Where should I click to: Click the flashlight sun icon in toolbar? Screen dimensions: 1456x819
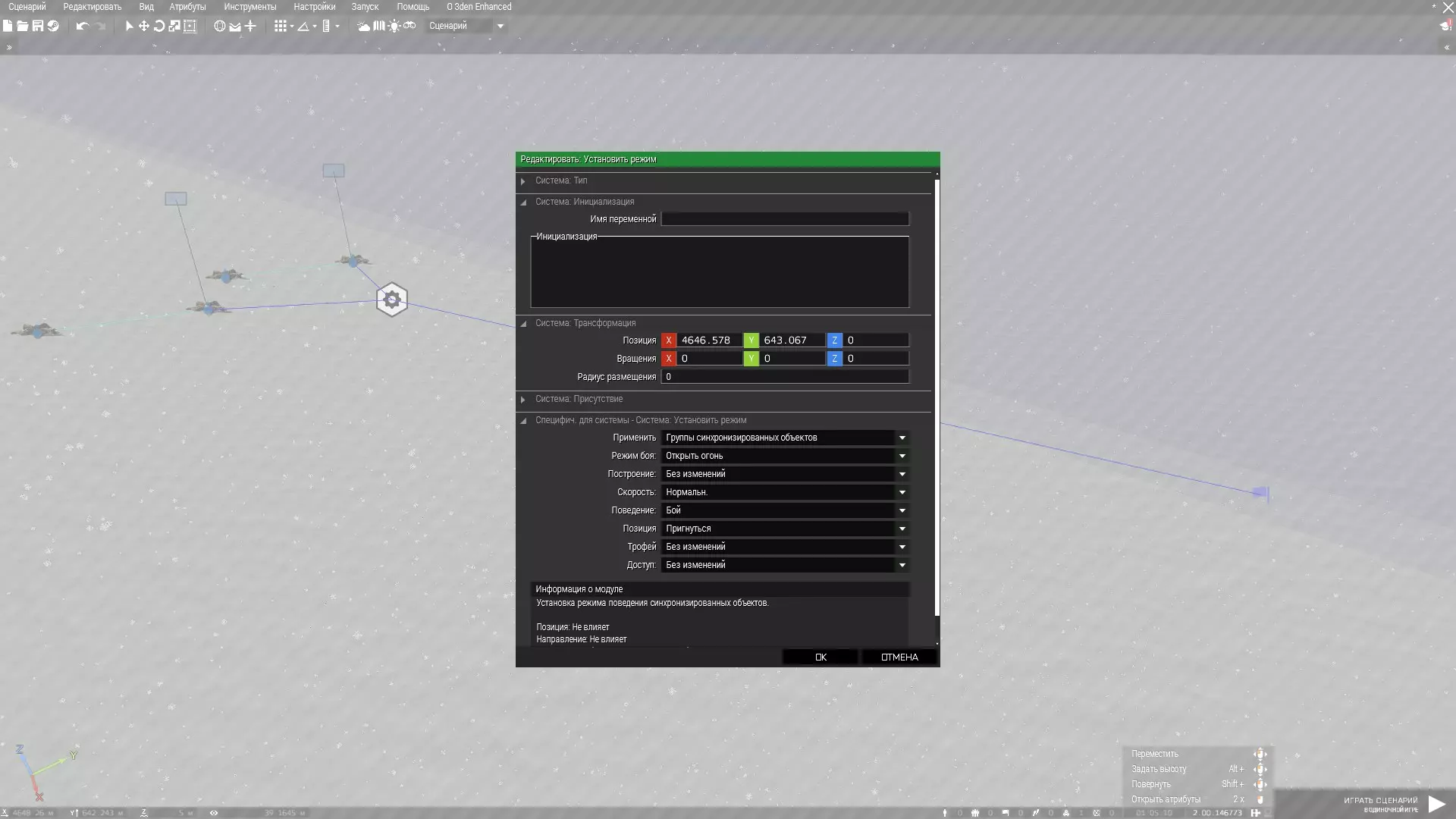pyautogui.click(x=394, y=26)
